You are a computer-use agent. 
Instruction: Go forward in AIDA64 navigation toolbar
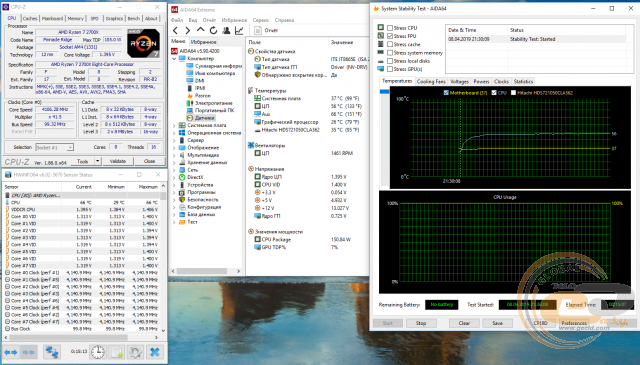(187, 31)
